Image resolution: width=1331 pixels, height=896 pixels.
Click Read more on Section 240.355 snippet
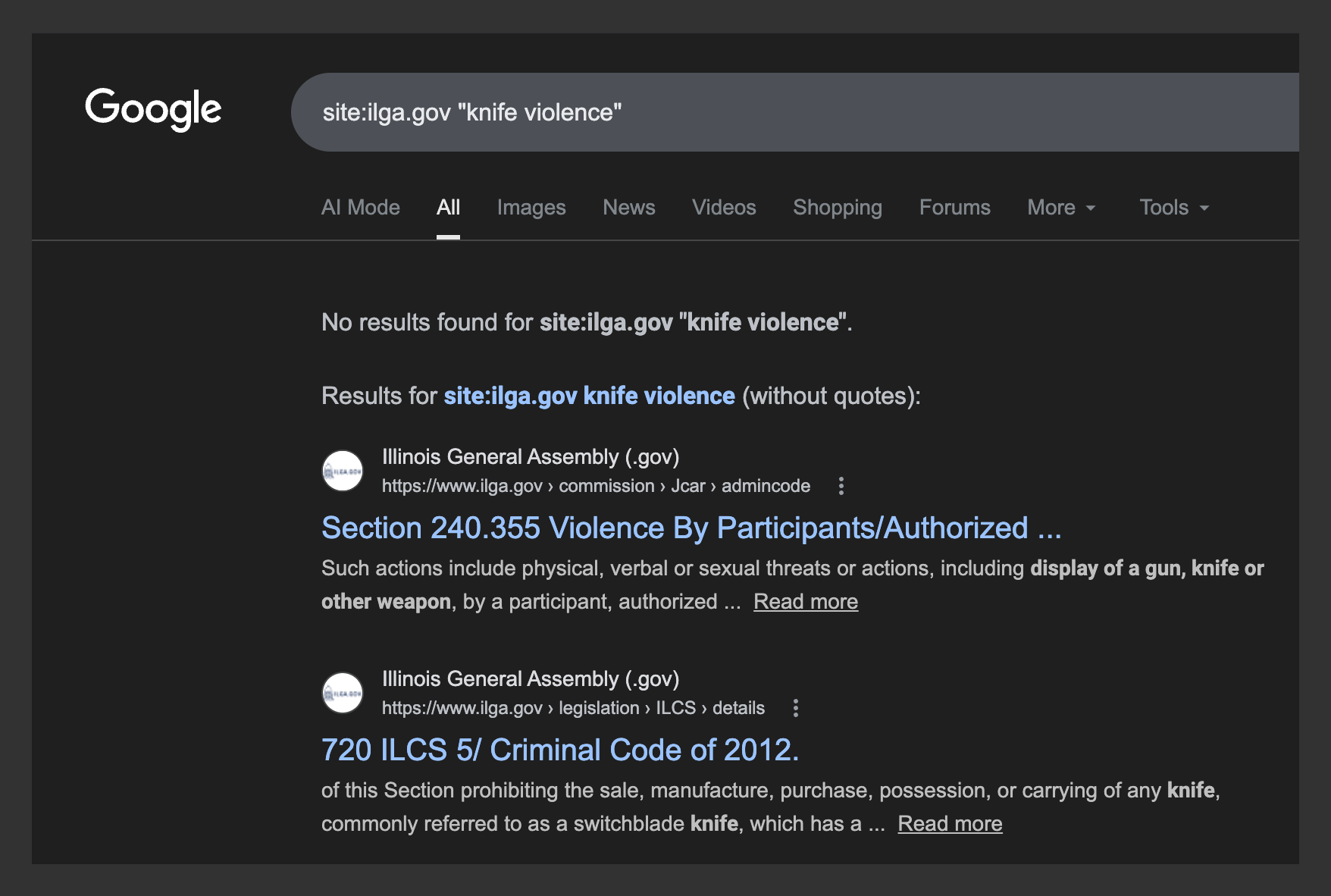click(806, 602)
